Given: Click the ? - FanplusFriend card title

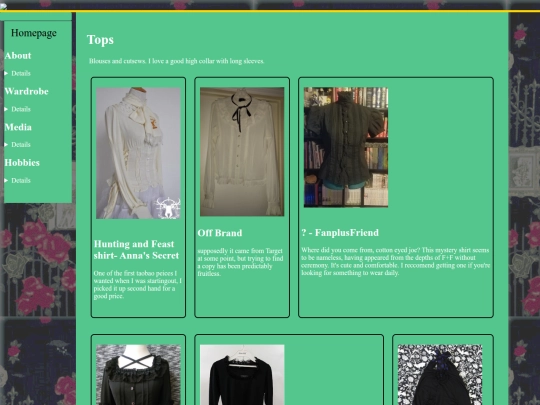Looking at the screenshot, I should 340,233.
